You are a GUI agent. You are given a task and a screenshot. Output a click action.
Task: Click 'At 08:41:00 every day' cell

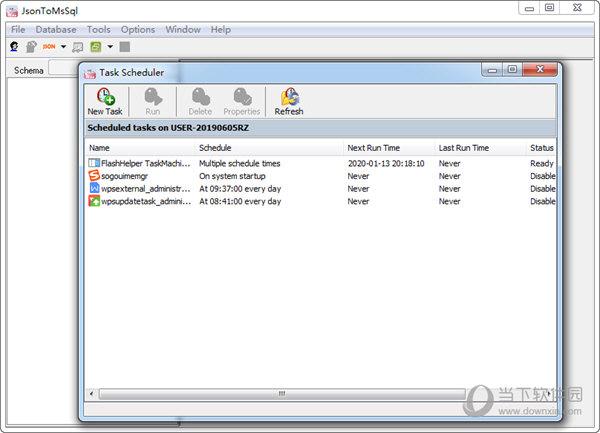point(240,201)
